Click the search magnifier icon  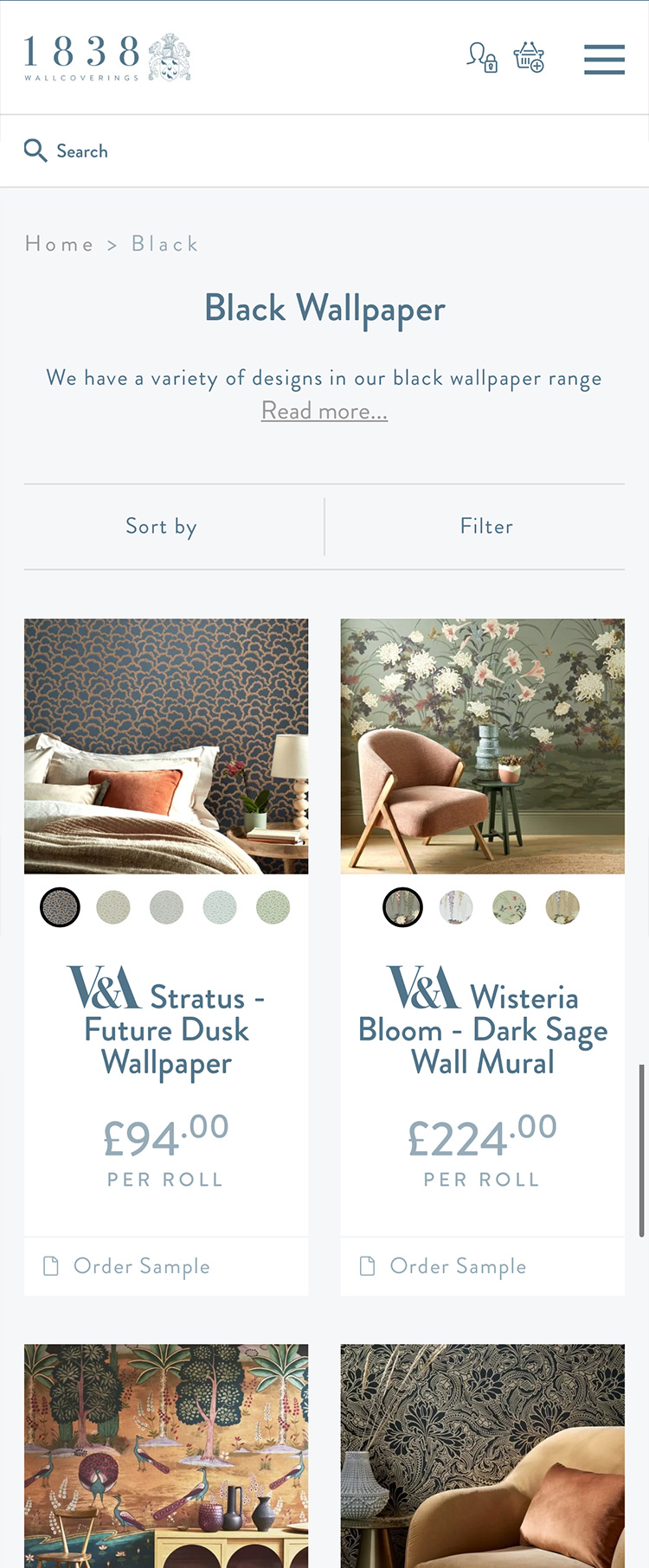pyautogui.click(x=35, y=150)
